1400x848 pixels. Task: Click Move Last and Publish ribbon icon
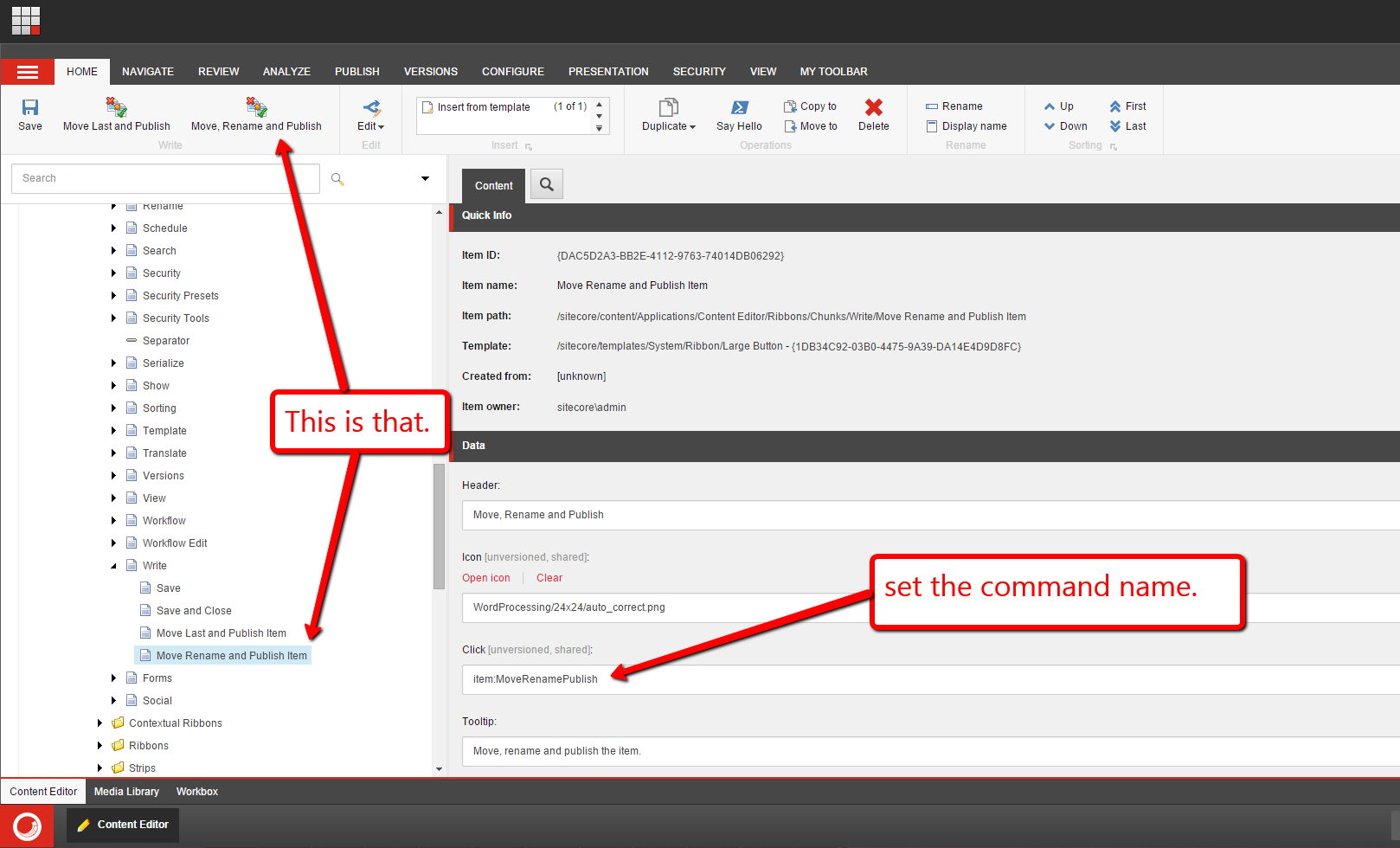pyautogui.click(x=116, y=107)
